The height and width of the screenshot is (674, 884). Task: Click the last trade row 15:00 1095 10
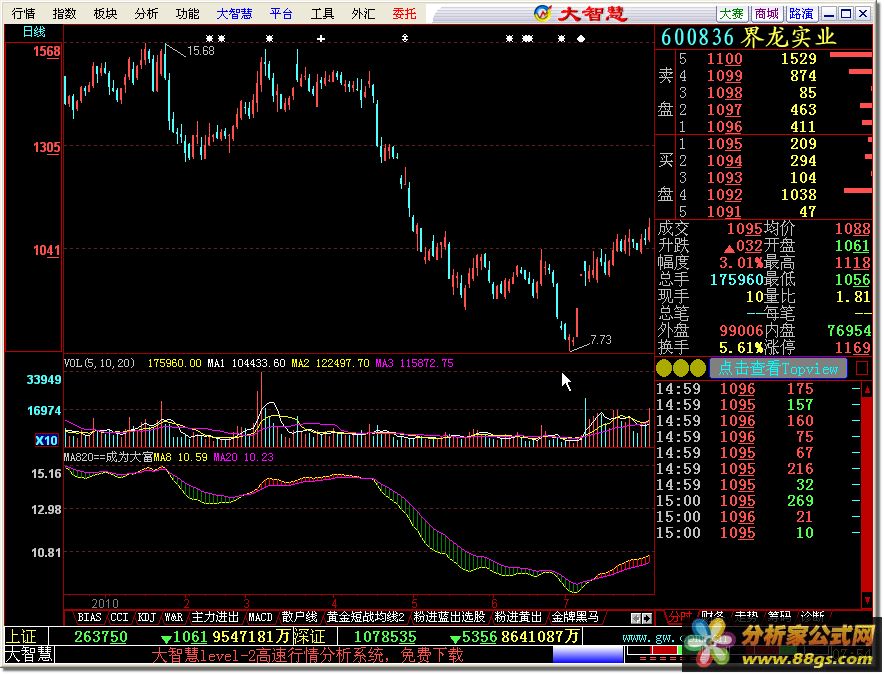tap(736, 533)
